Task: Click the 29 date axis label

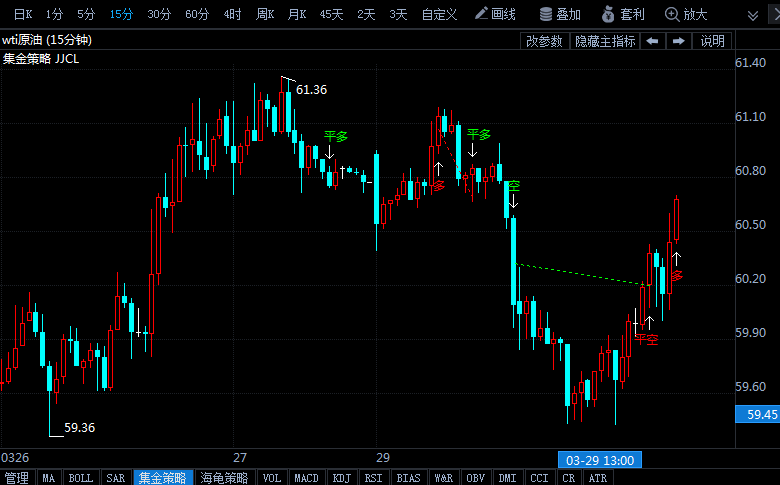Action: pyautogui.click(x=383, y=458)
